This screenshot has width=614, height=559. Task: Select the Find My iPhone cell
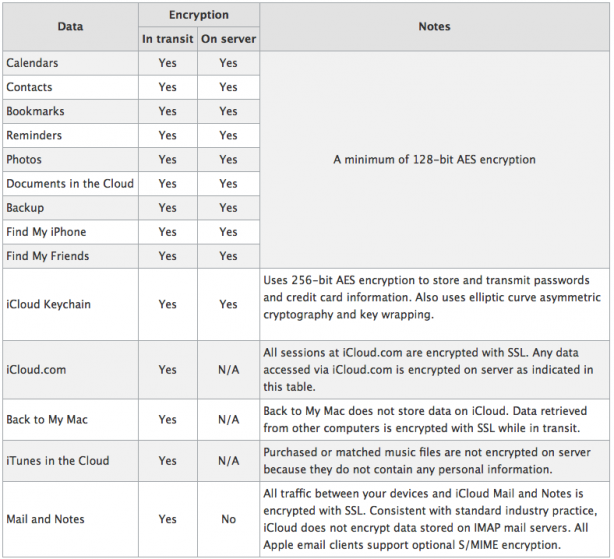pyautogui.click(x=70, y=232)
